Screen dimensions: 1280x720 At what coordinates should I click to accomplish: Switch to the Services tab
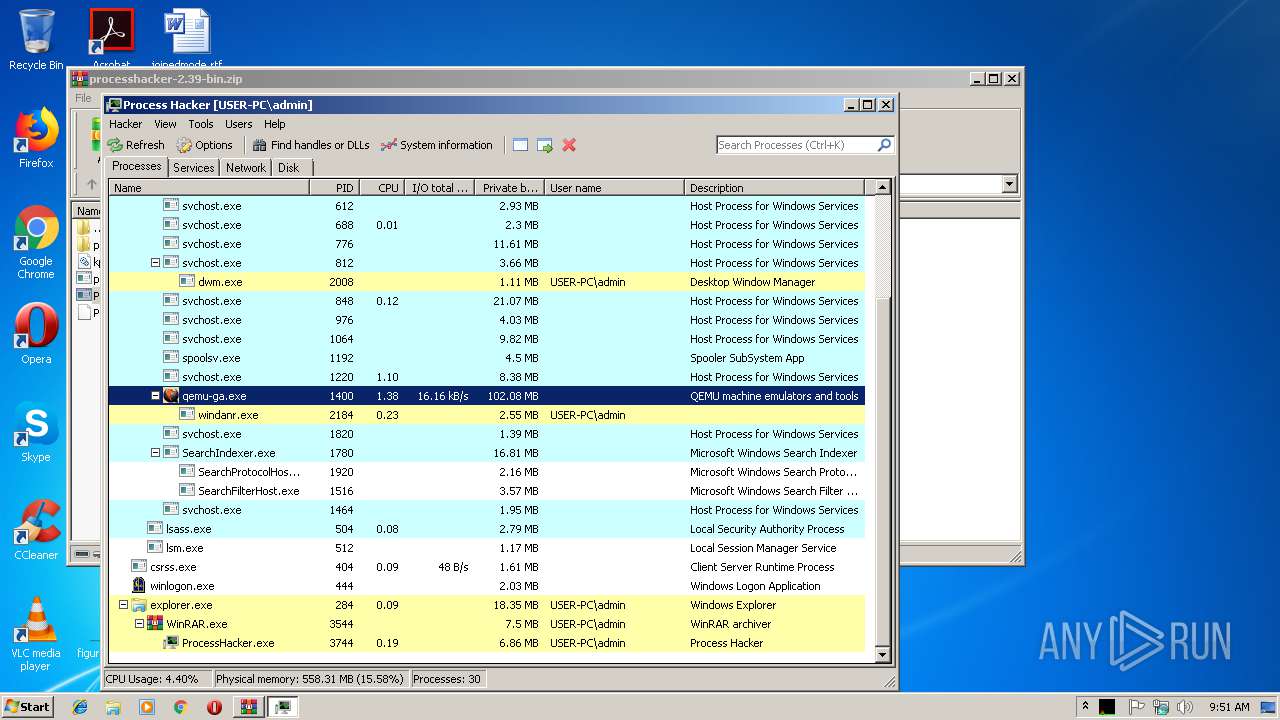point(193,168)
